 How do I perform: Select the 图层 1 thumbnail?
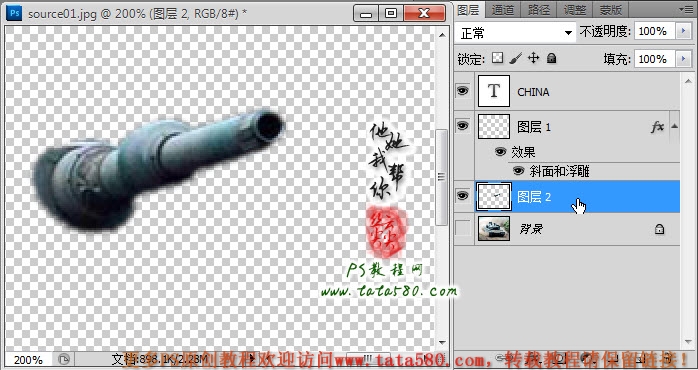click(494, 126)
